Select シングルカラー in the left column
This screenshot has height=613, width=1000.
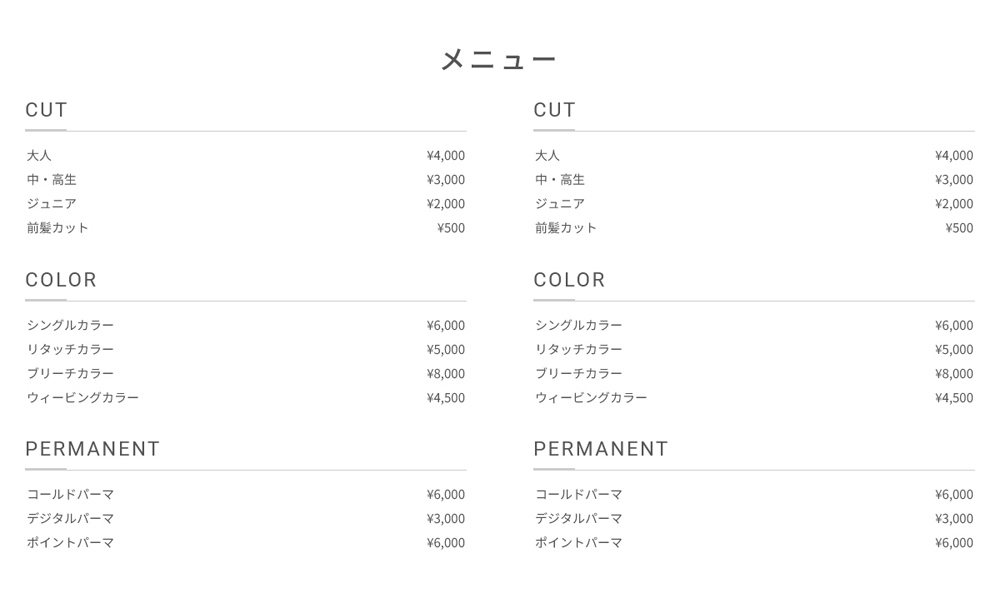(x=70, y=325)
